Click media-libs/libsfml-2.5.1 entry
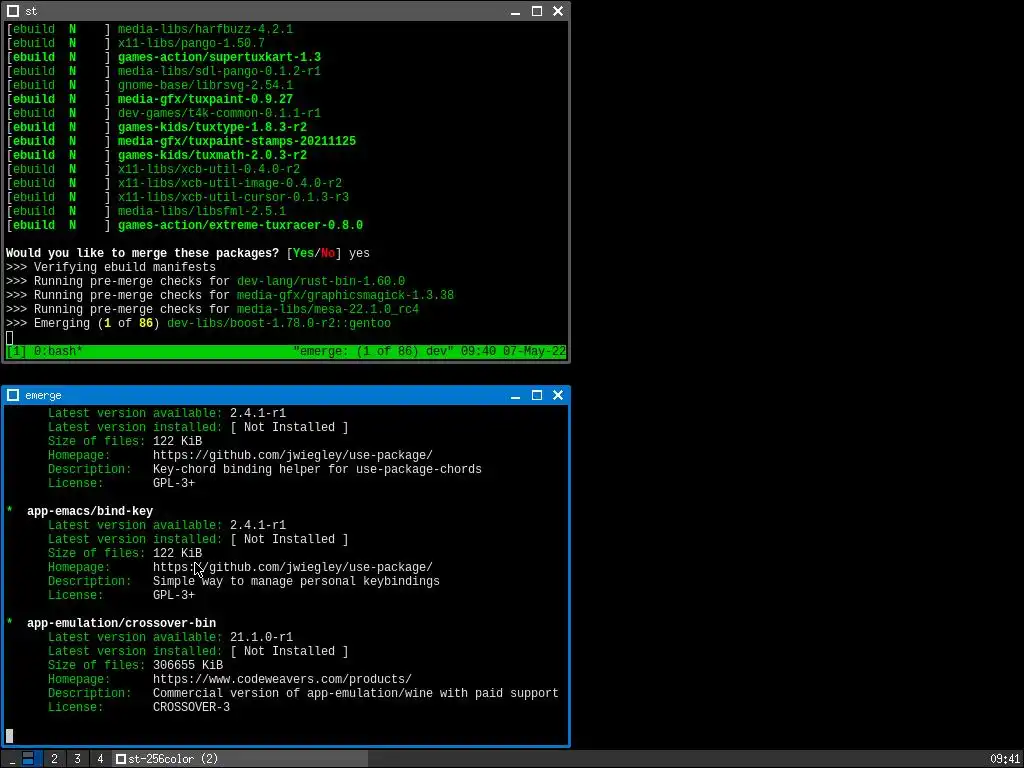 (x=202, y=211)
